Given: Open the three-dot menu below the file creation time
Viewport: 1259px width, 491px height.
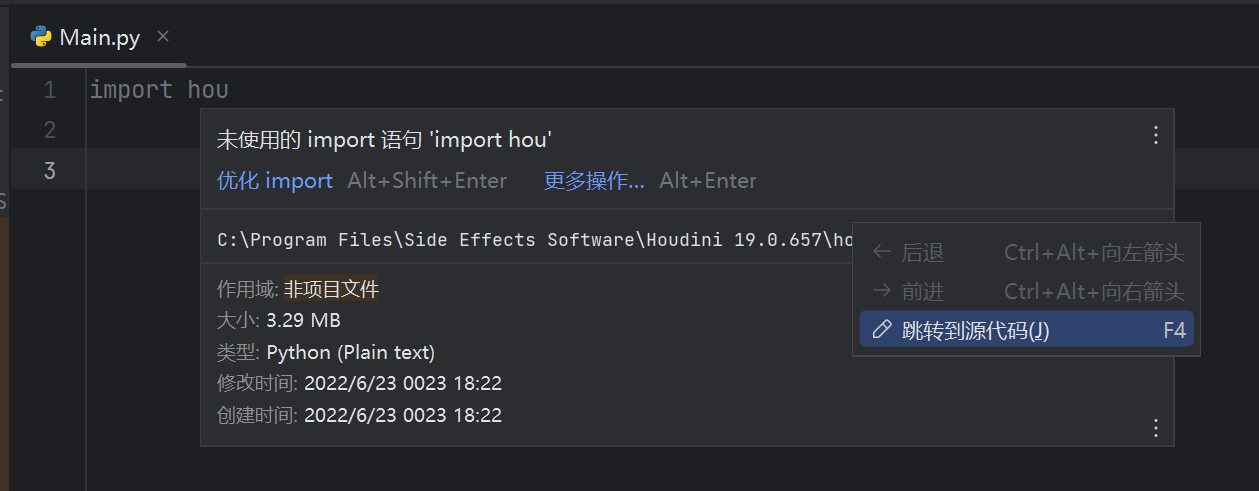Looking at the screenshot, I should (1155, 428).
